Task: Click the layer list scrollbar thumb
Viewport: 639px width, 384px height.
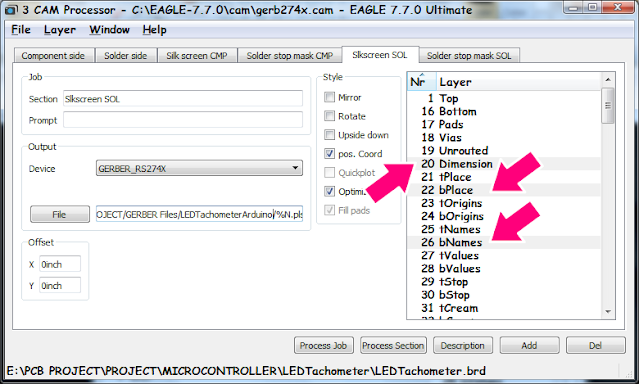Action: 608,106
